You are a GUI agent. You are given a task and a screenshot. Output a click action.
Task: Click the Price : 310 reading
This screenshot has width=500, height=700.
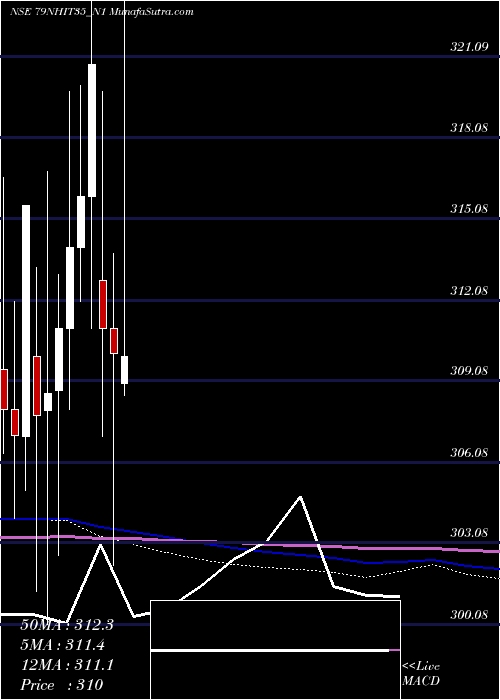pyautogui.click(x=62, y=685)
